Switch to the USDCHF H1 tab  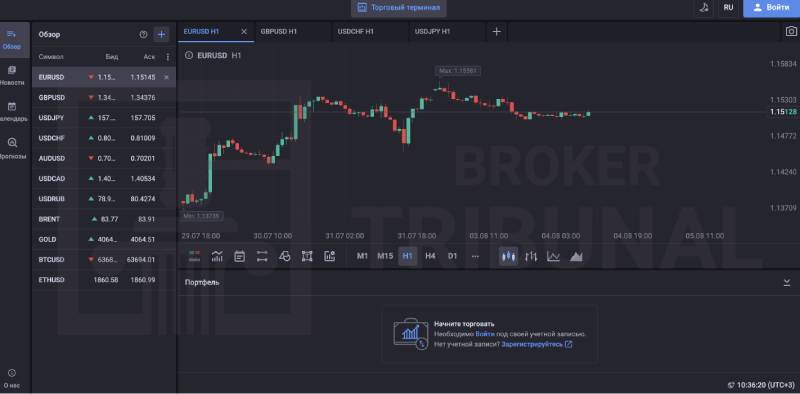(x=369, y=32)
